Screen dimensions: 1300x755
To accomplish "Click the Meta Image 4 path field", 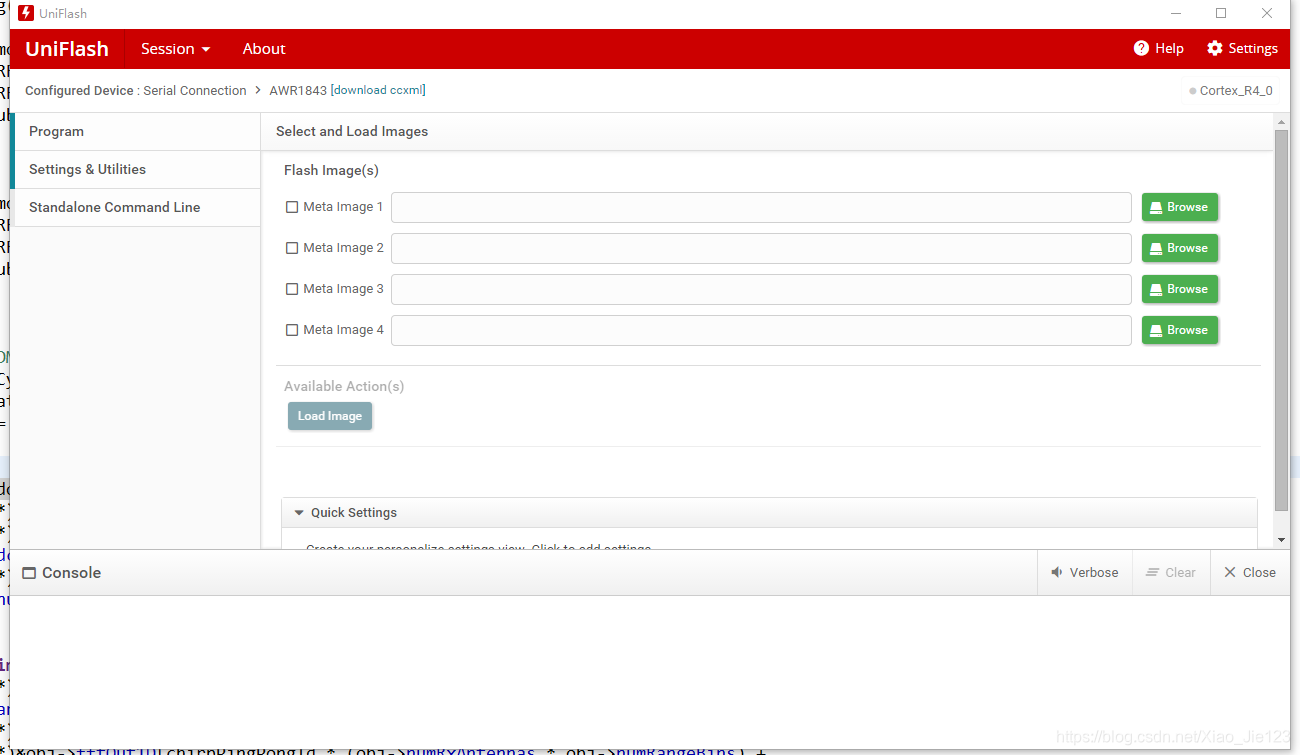I will pos(761,330).
